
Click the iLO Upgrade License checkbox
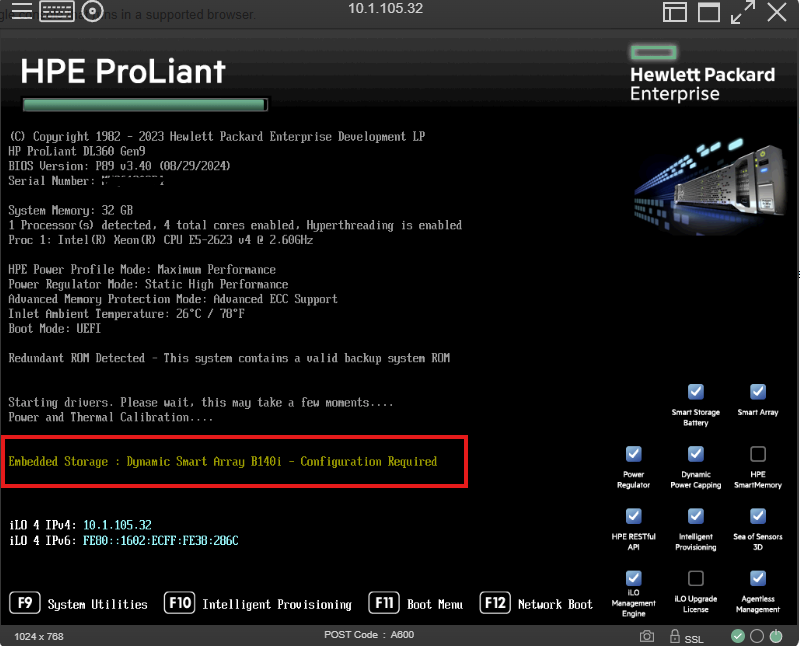(x=696, y=578)
